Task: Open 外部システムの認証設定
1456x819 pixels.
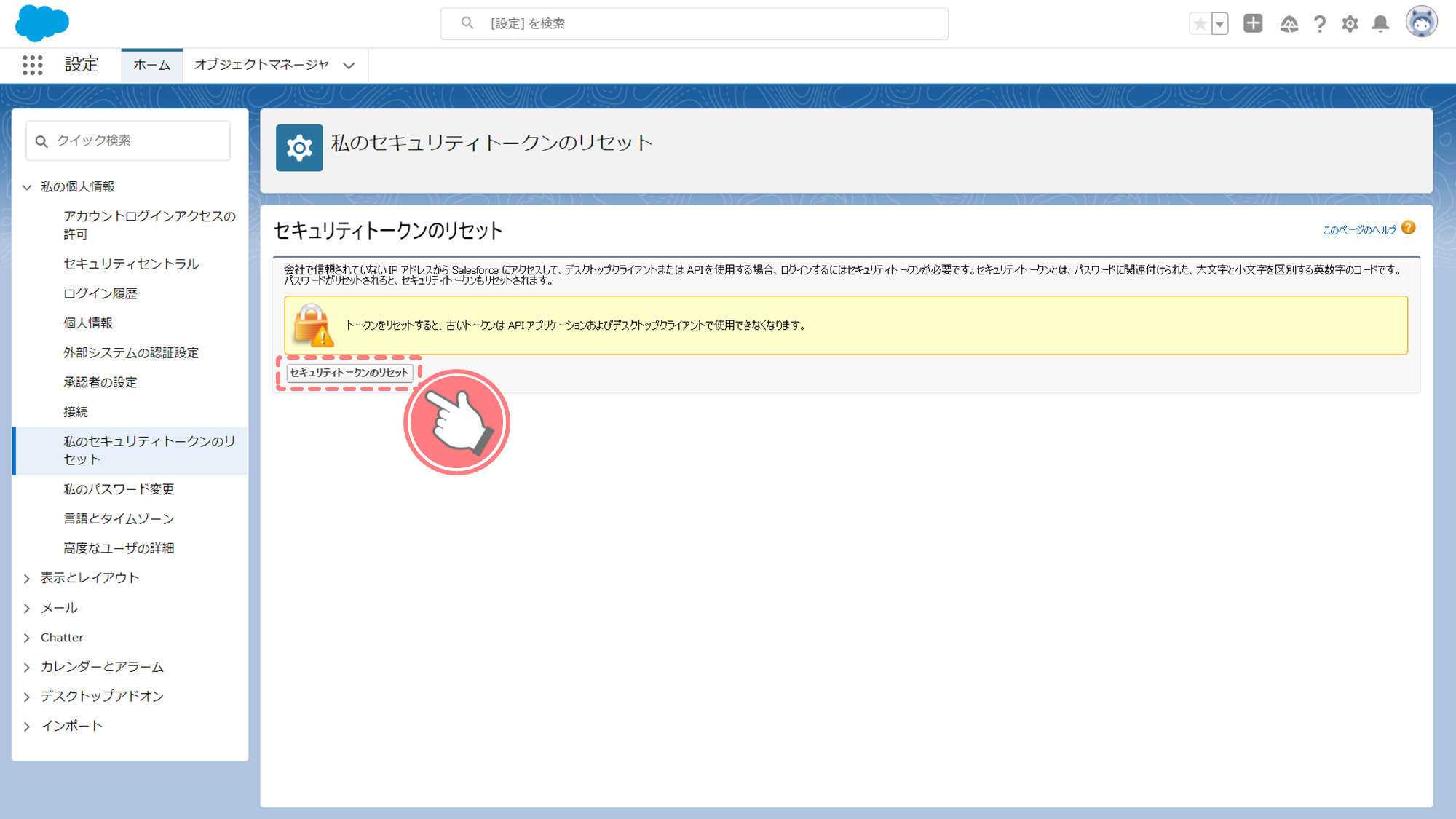Action: [x=131, y=352]
